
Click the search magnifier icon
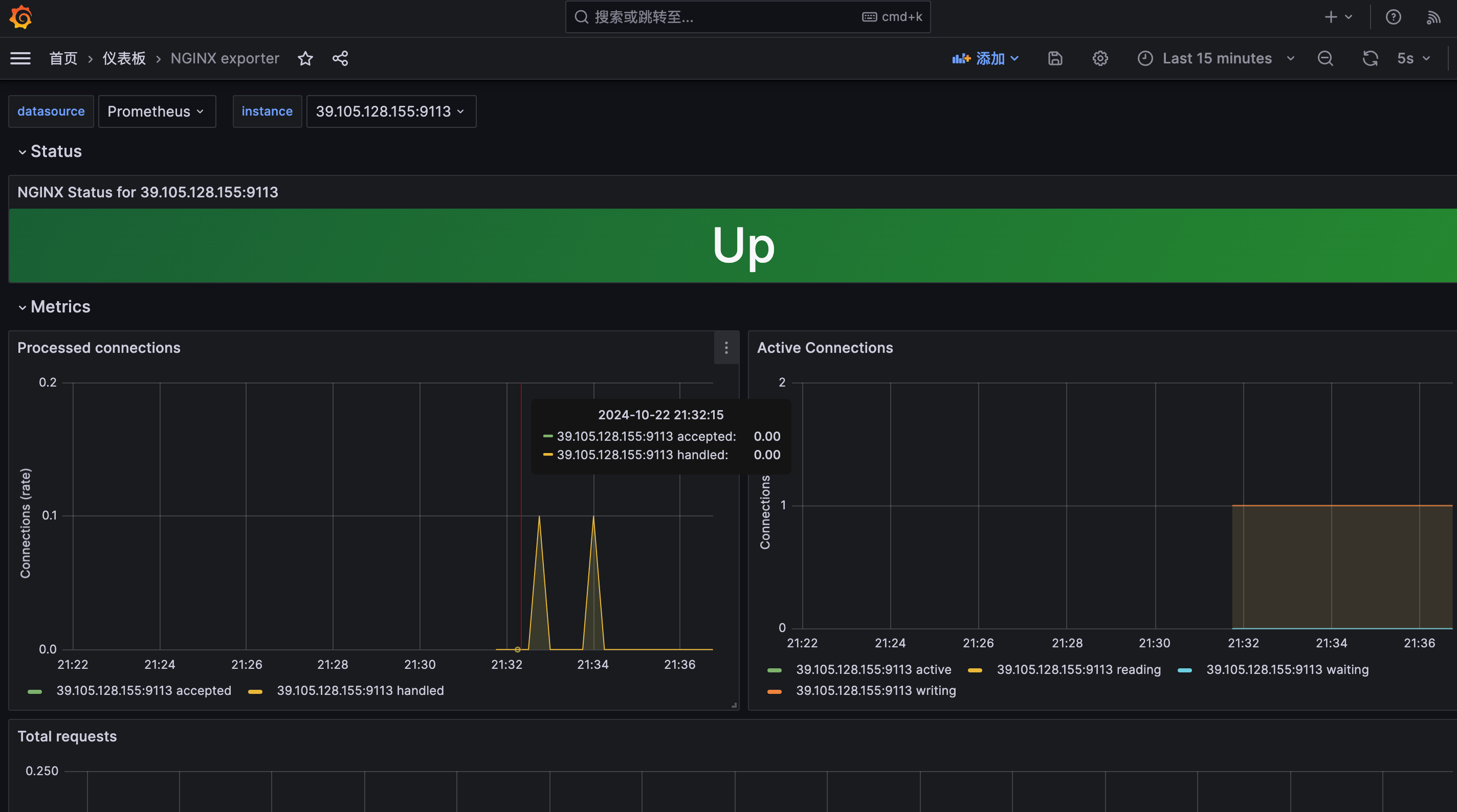point(582,17)
